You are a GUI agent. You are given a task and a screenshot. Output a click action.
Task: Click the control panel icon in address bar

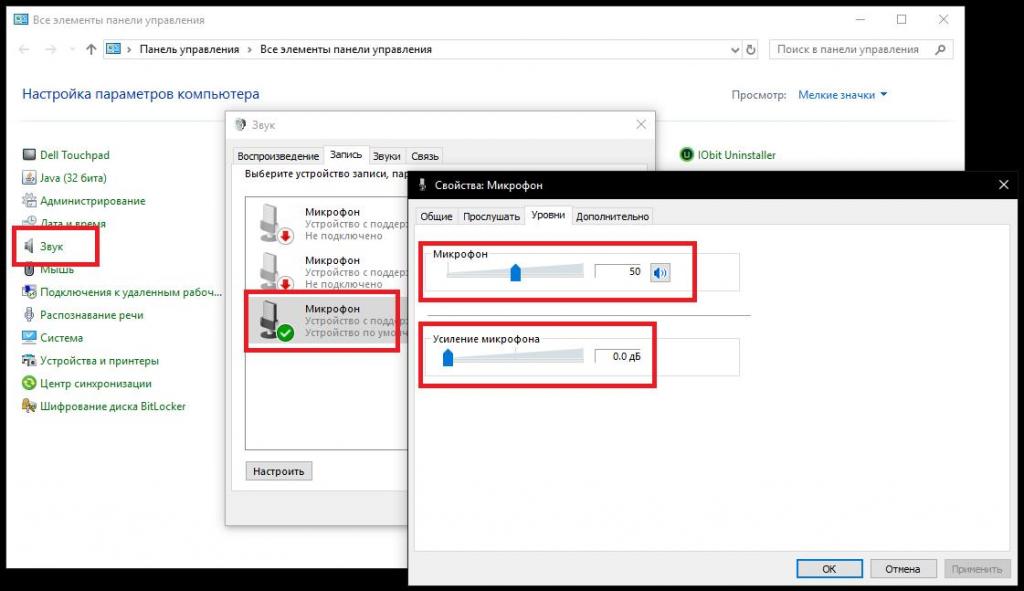(114, 49)
